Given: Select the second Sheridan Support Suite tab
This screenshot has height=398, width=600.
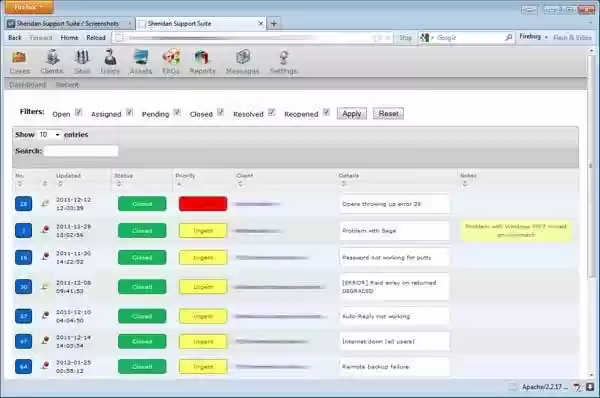Looking at the screenshot, I should tap(201, 24).
